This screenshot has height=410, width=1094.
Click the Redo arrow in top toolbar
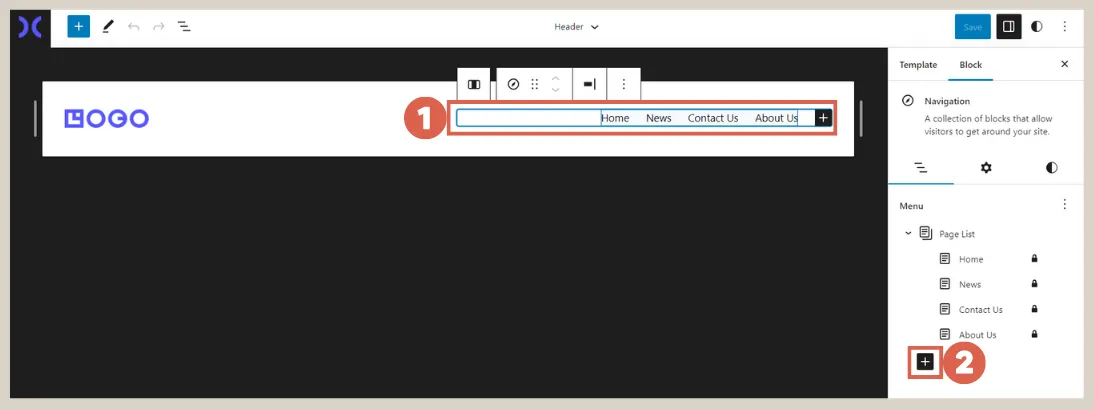158,27
